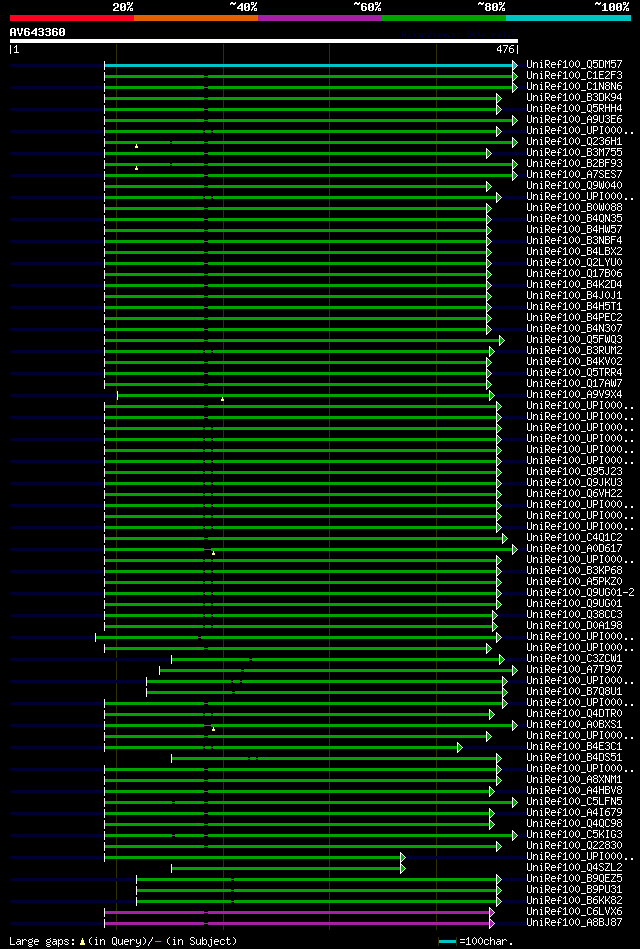The width and height of the screenshot is (640, 949).
Task: Click the UniRef100_Q9JKU3 label
Action: (x=574, y=483)
